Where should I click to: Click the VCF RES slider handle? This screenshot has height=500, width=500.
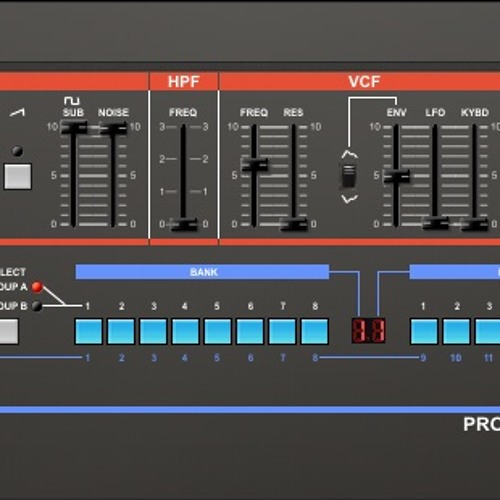coord(294,224)
